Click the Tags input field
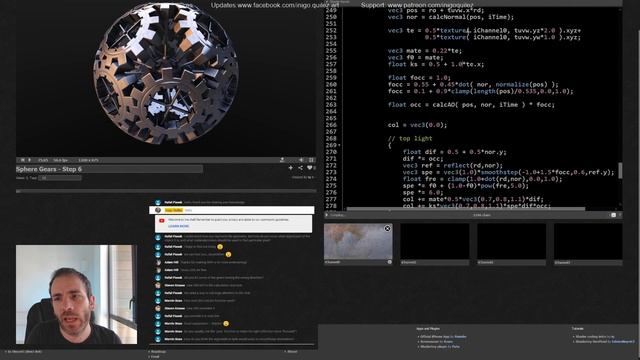This screenshot has height=360, width=640. pos(60,178)
